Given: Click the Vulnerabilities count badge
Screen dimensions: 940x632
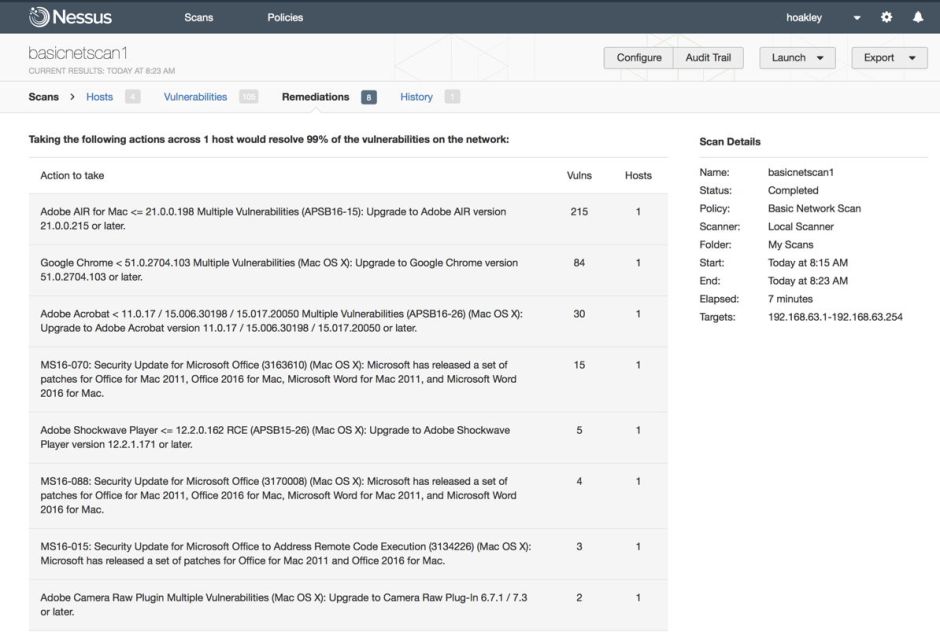Looking at the screenshot, I should (248, 97).
